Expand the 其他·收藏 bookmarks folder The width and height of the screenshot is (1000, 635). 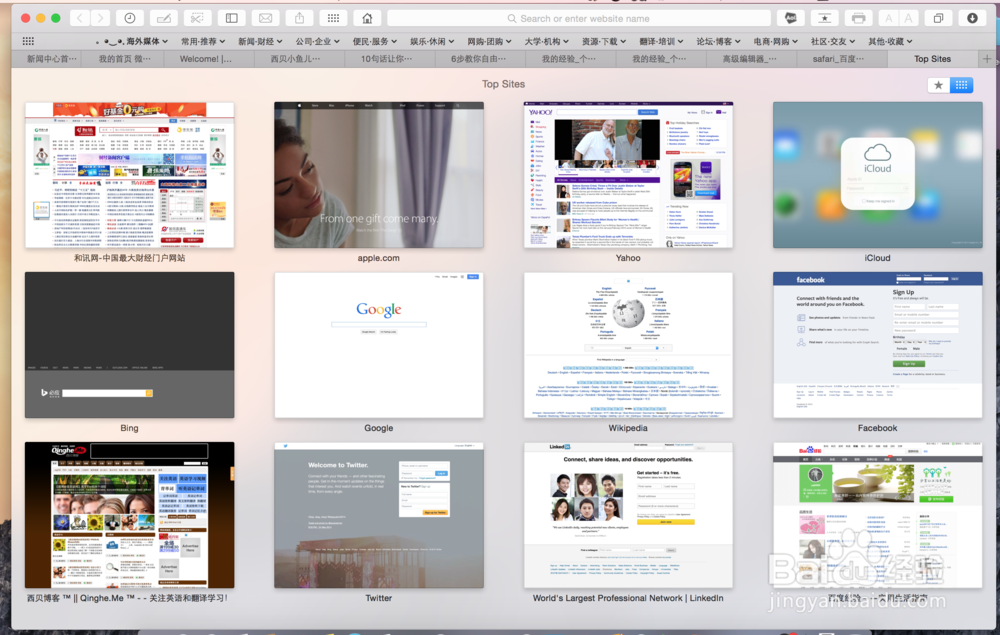coord(890,41)
